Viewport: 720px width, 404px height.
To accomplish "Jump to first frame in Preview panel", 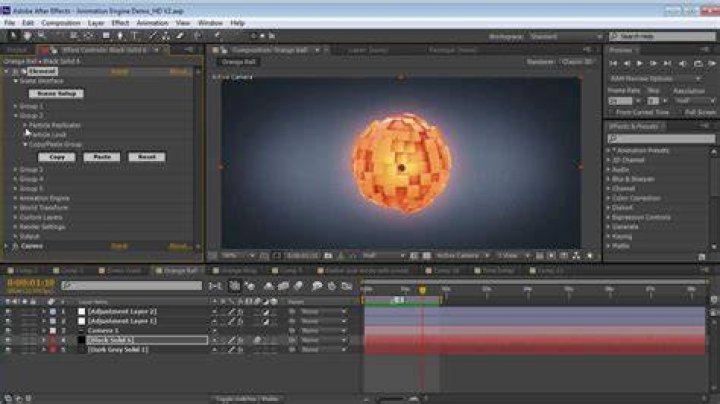I will [x=613, y=64].
